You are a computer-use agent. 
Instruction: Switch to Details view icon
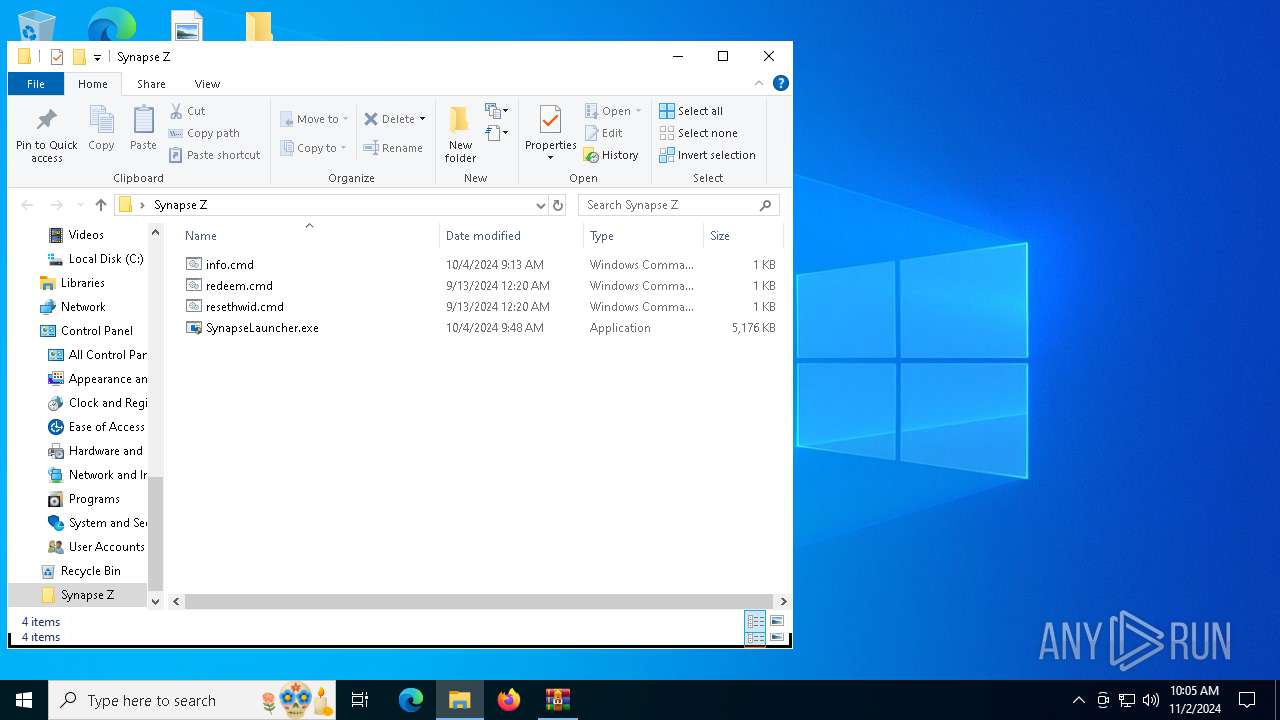click(755, 622)
